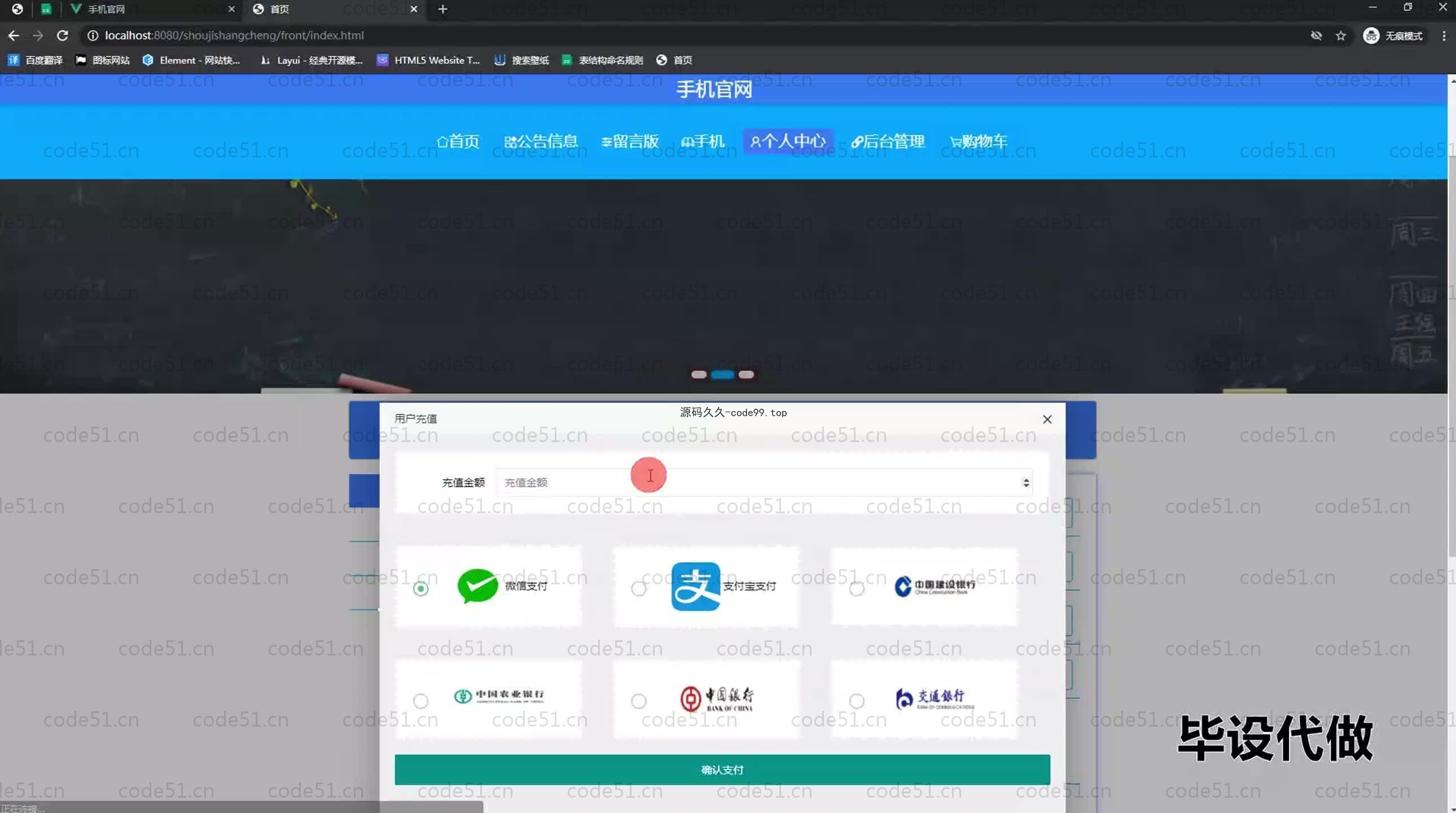Viewport: 1456px width, 813px height.
Task: Click the WeChat Pay green logo
Action: [x=477, y=585]
